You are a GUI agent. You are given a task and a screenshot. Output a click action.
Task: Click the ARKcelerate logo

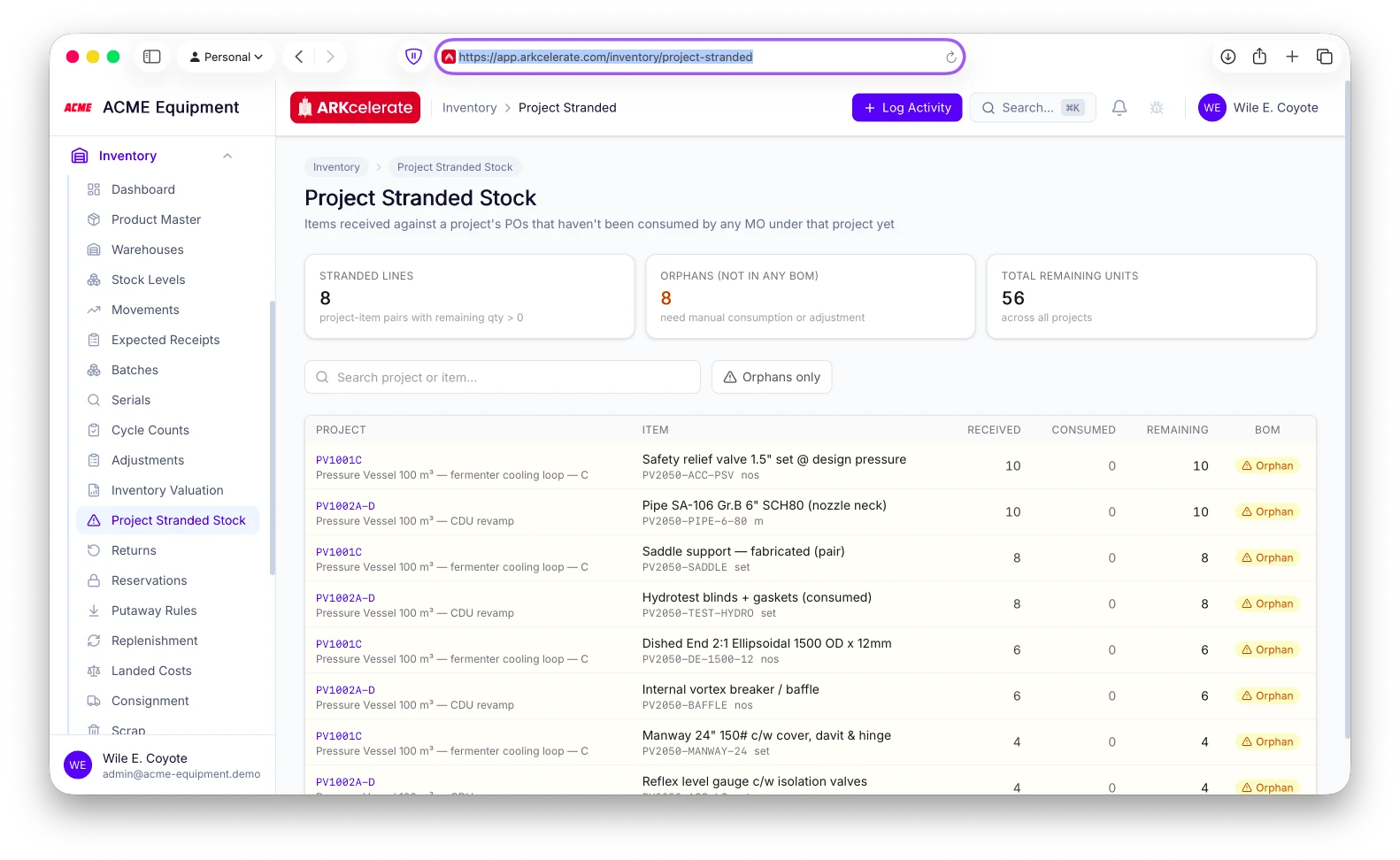coord(356,108)
